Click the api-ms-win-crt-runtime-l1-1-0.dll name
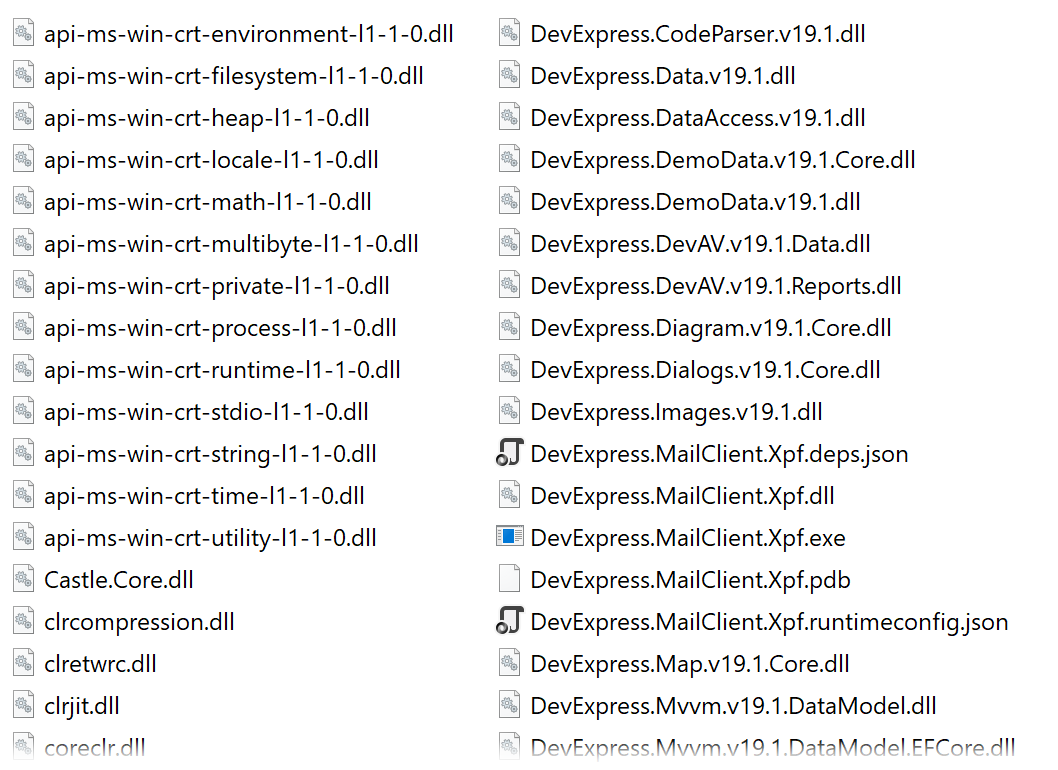This screenshot has height=770, width=1058. click(222, 370)
